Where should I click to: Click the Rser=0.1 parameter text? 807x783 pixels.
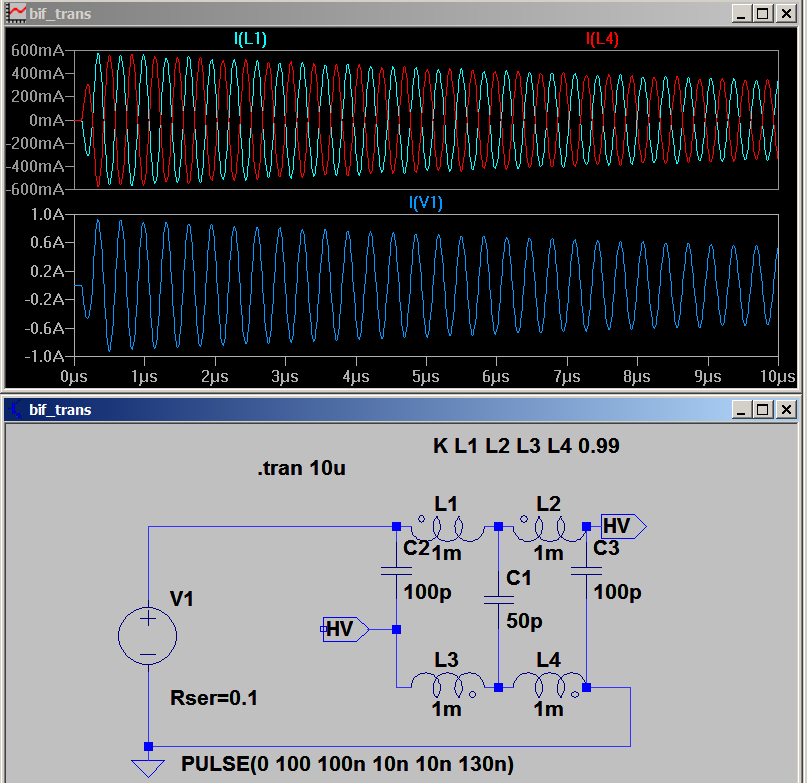point(215,698)
